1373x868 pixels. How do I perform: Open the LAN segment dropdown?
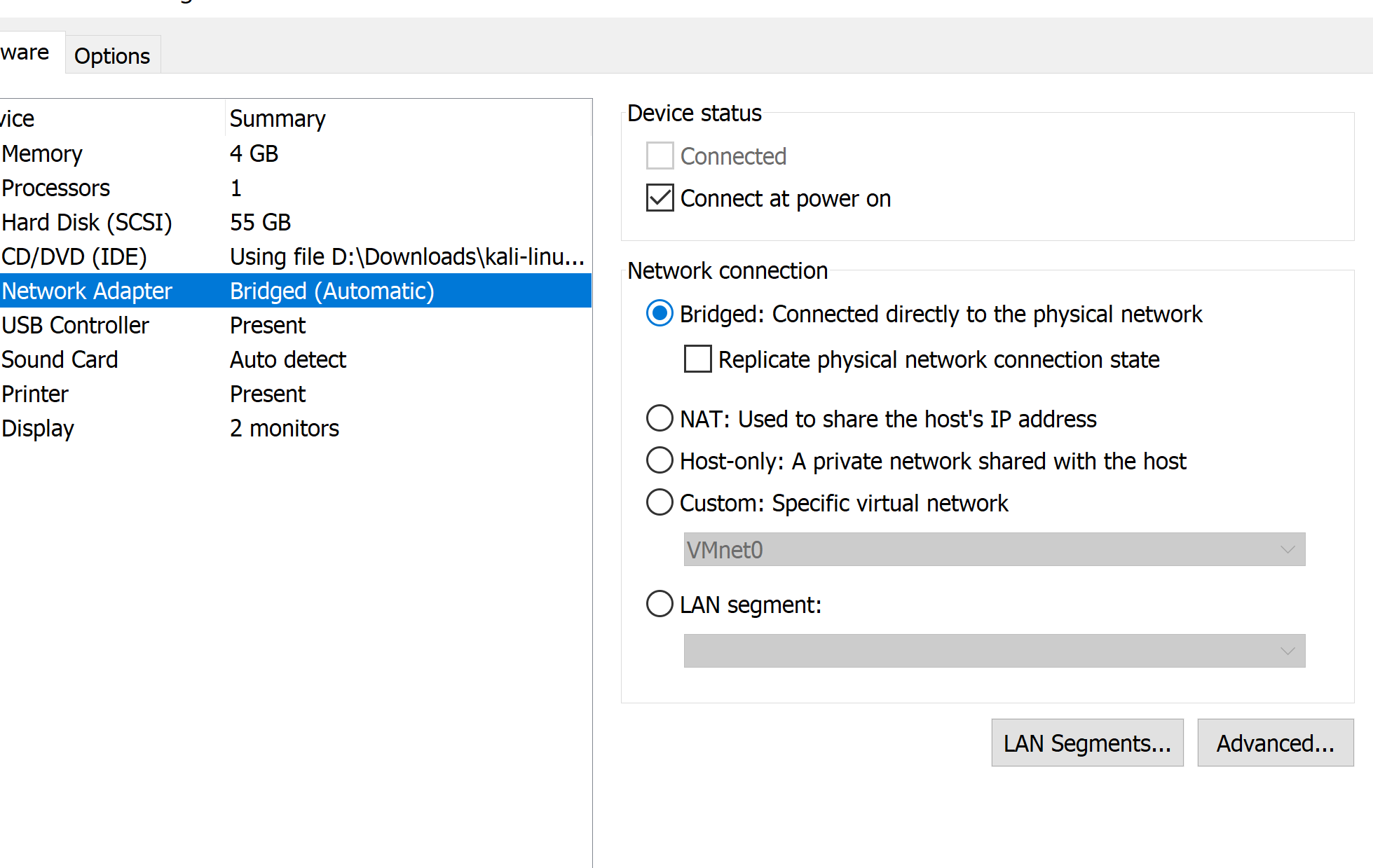994,651
